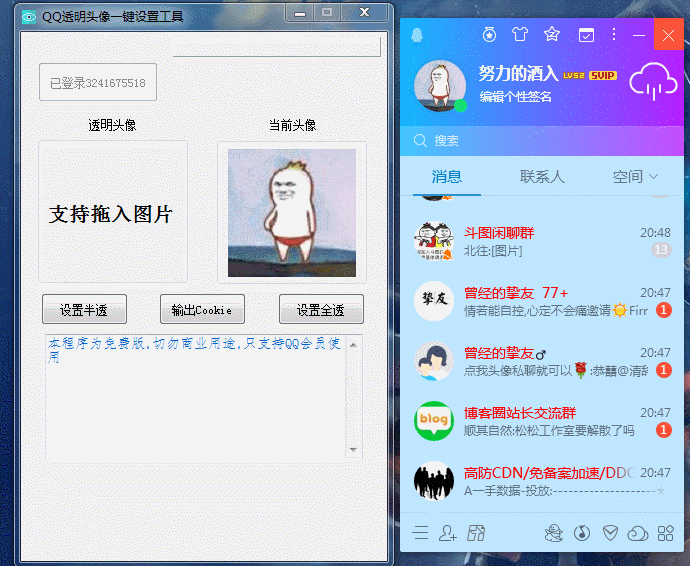Close the QQ main panel
690x566 pixels.
pyautogui.click(x=668, y=35)
